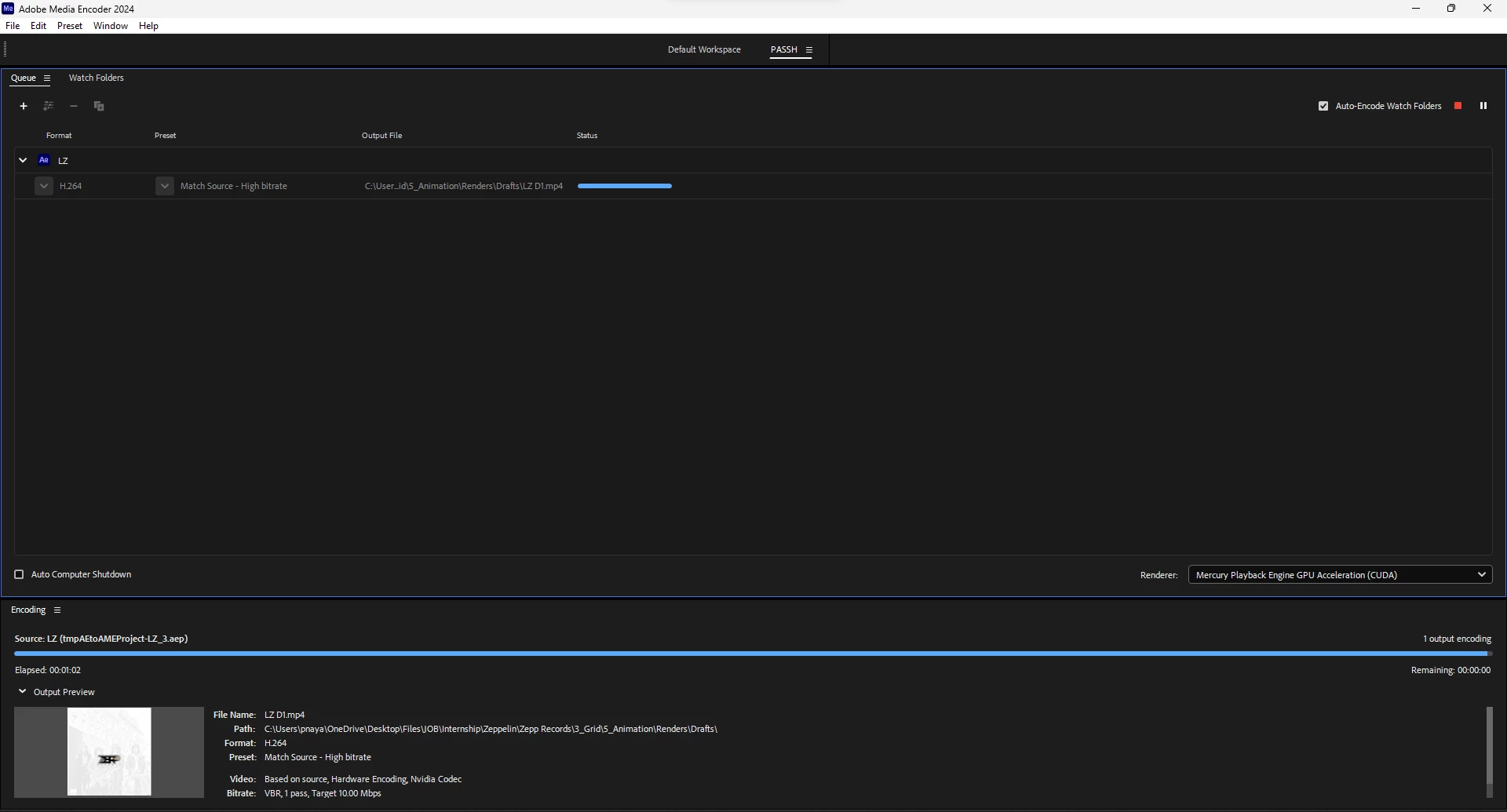Click the Match Source - High bitrate preset link
Viewport: 1507px width, 812px height.
[x=234, y=186]
